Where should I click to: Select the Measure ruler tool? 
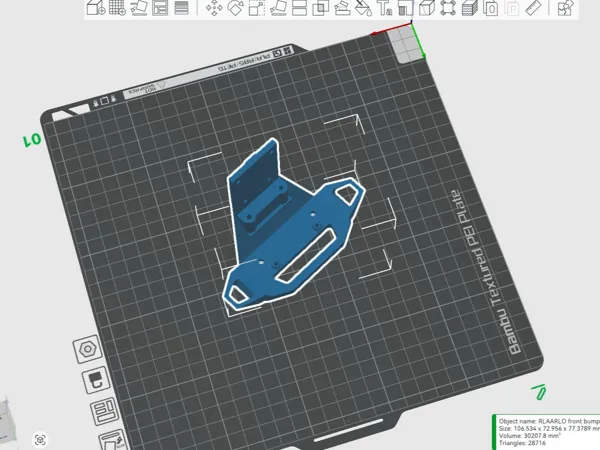534,8
